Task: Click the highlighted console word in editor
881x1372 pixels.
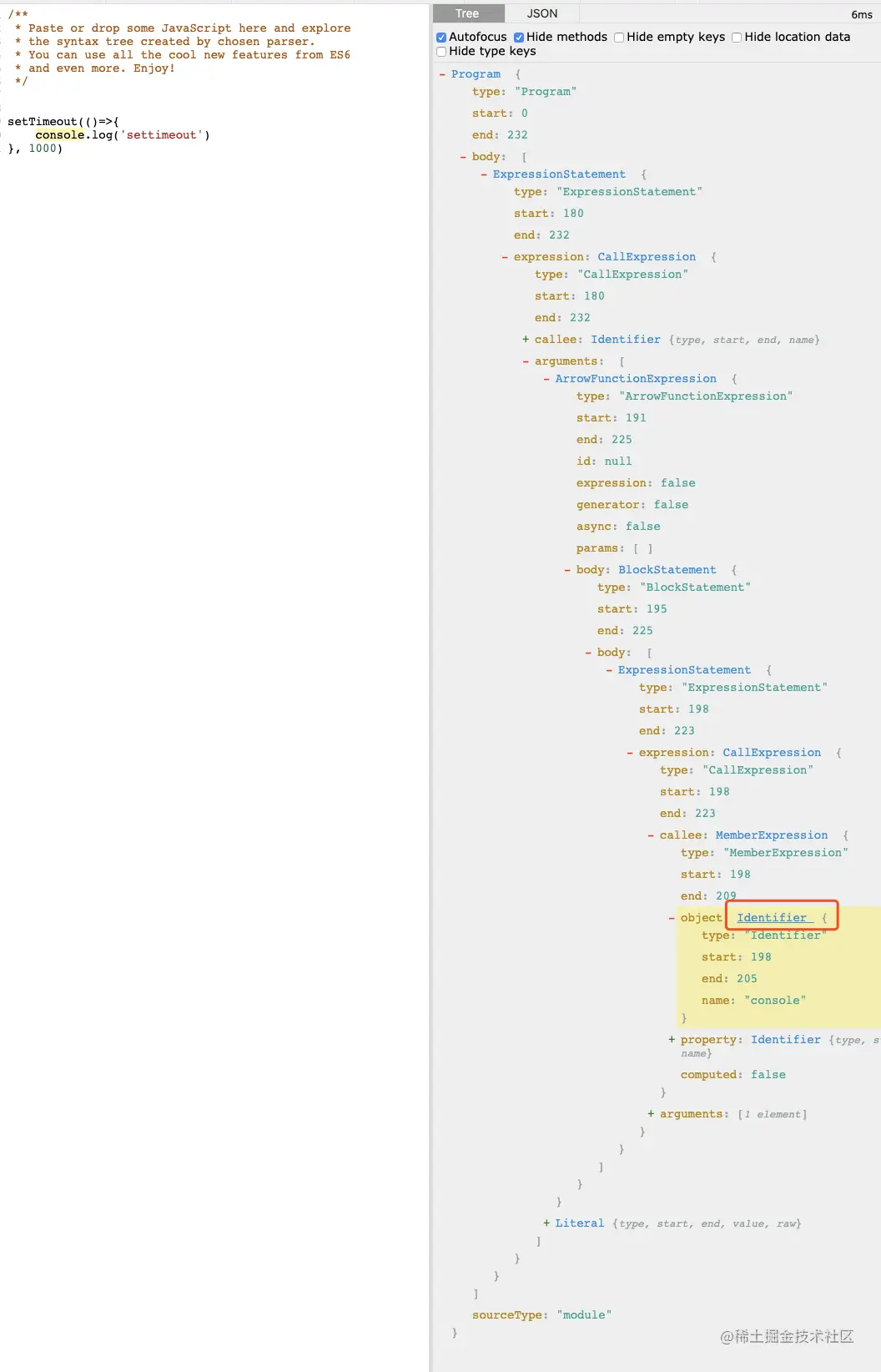Action: point(60,135)
